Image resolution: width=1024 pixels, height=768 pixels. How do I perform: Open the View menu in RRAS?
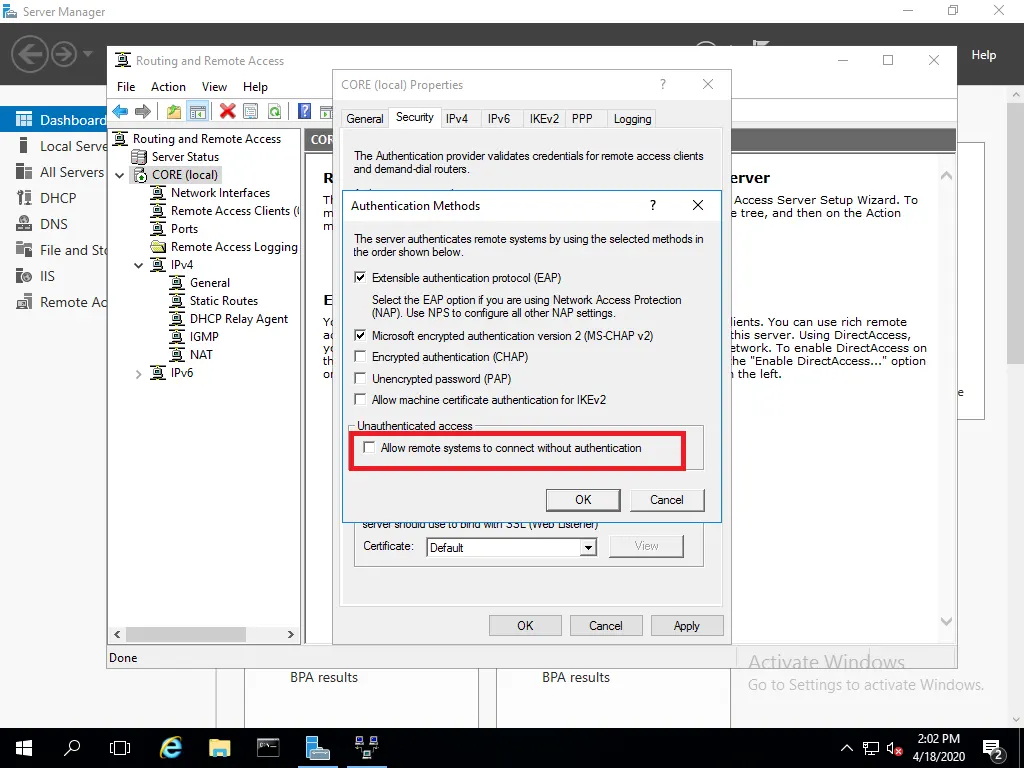[x=214, y=87]
